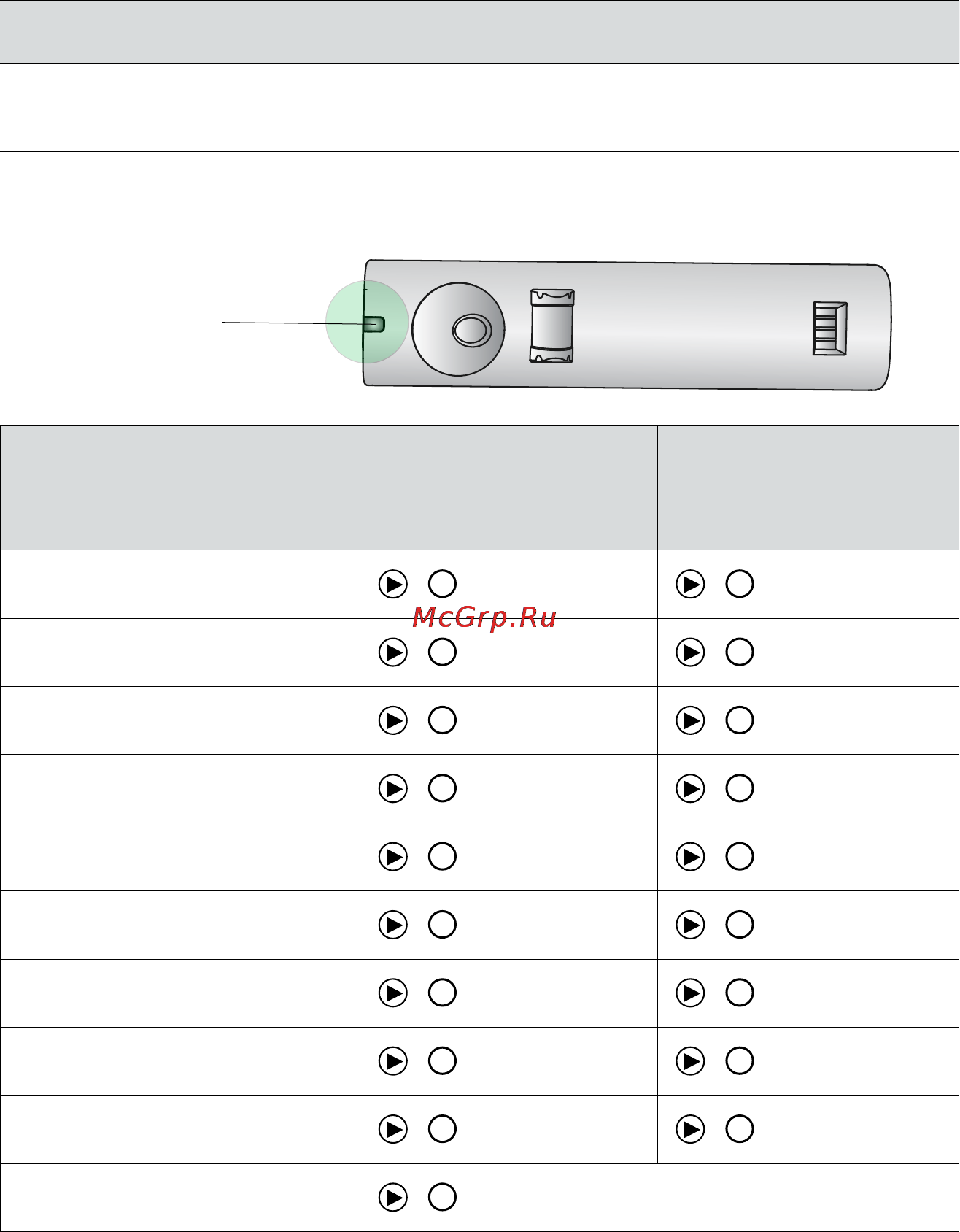Screen dimensions: 960x1232
Task: Click play icon in fifth row, middle column
Action: pos(393,857)
